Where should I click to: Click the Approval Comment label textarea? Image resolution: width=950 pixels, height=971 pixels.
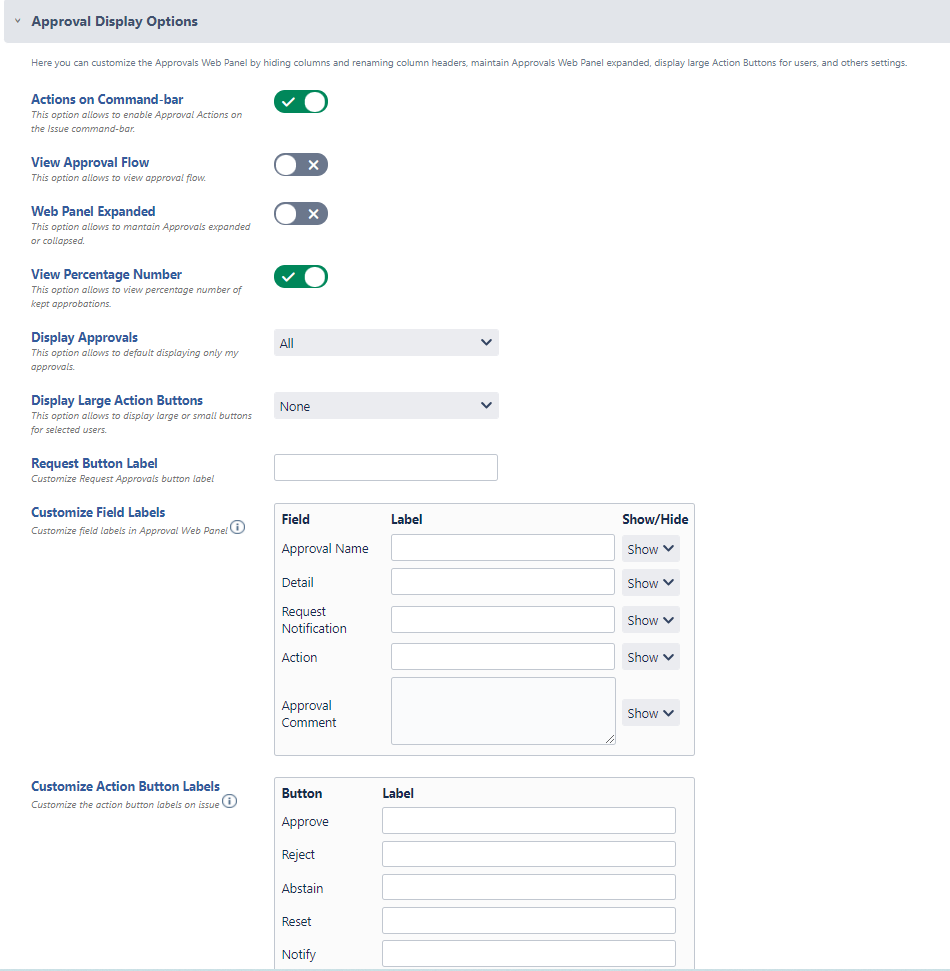503,711
